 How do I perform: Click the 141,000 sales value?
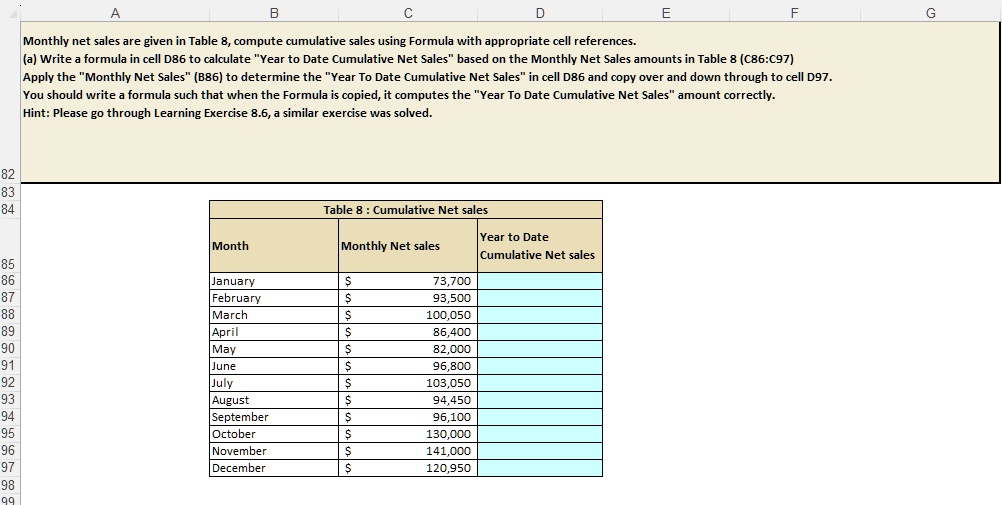click(x=408, y=450)
